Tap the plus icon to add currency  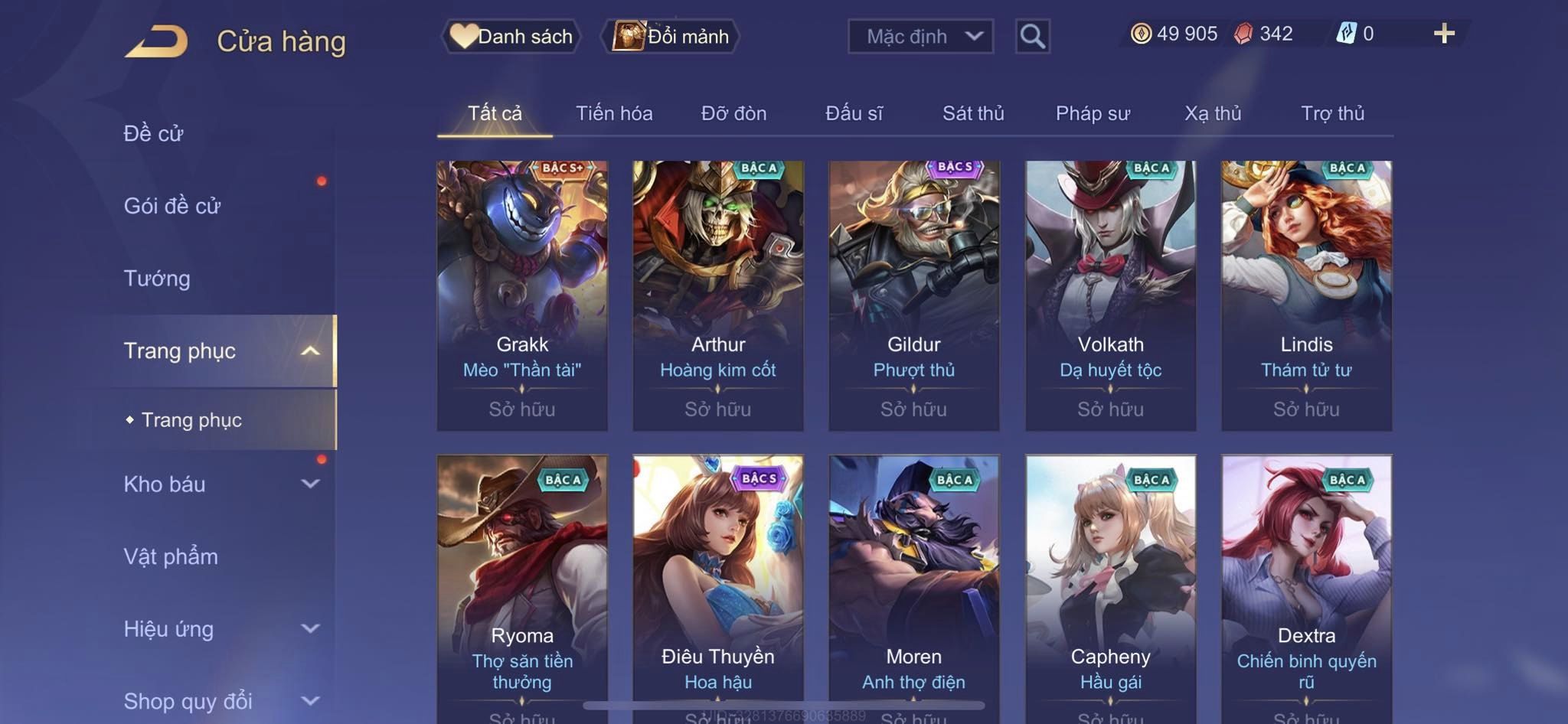1444,33
